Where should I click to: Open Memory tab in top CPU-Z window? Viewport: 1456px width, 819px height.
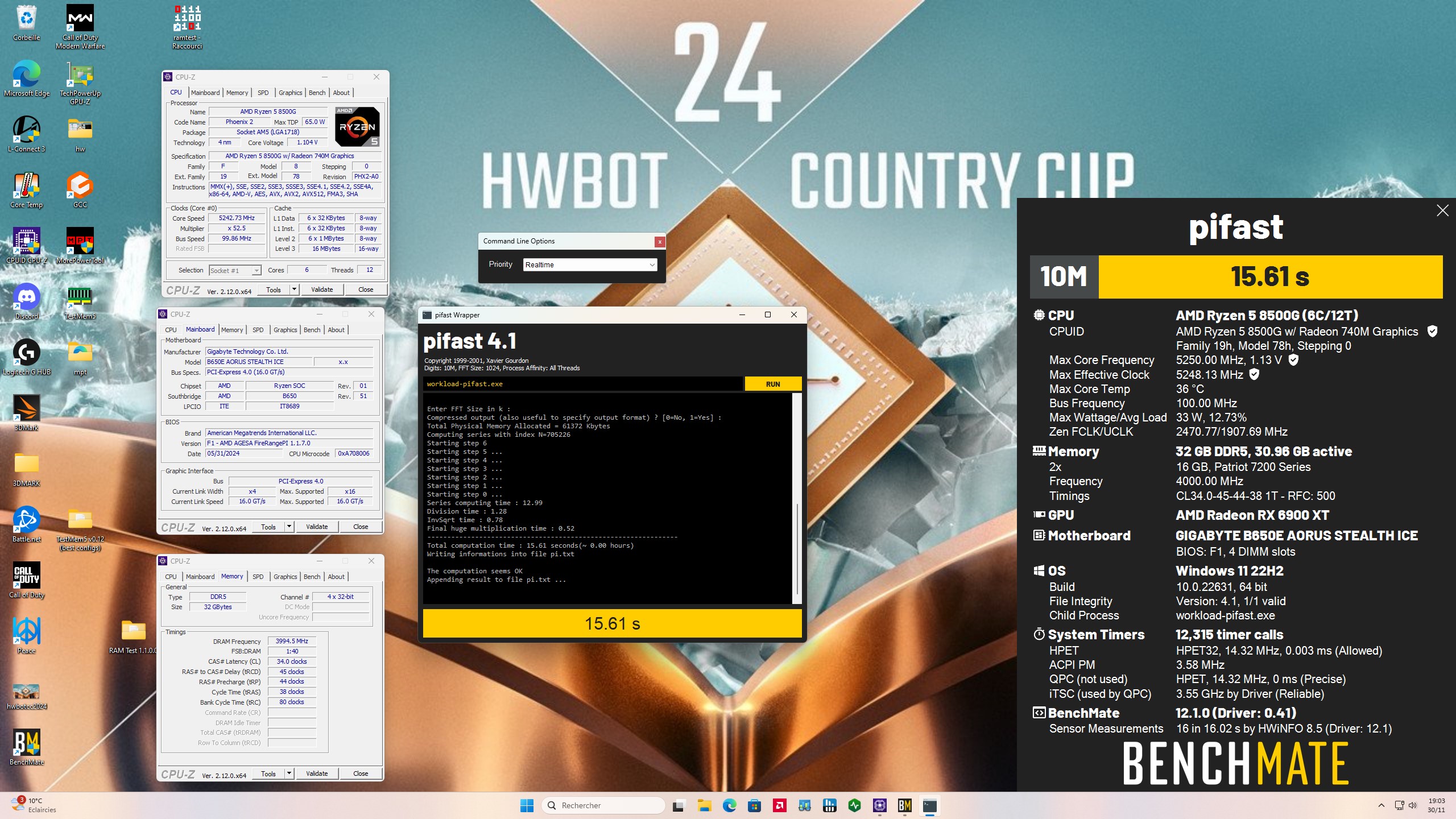point(237,93)
